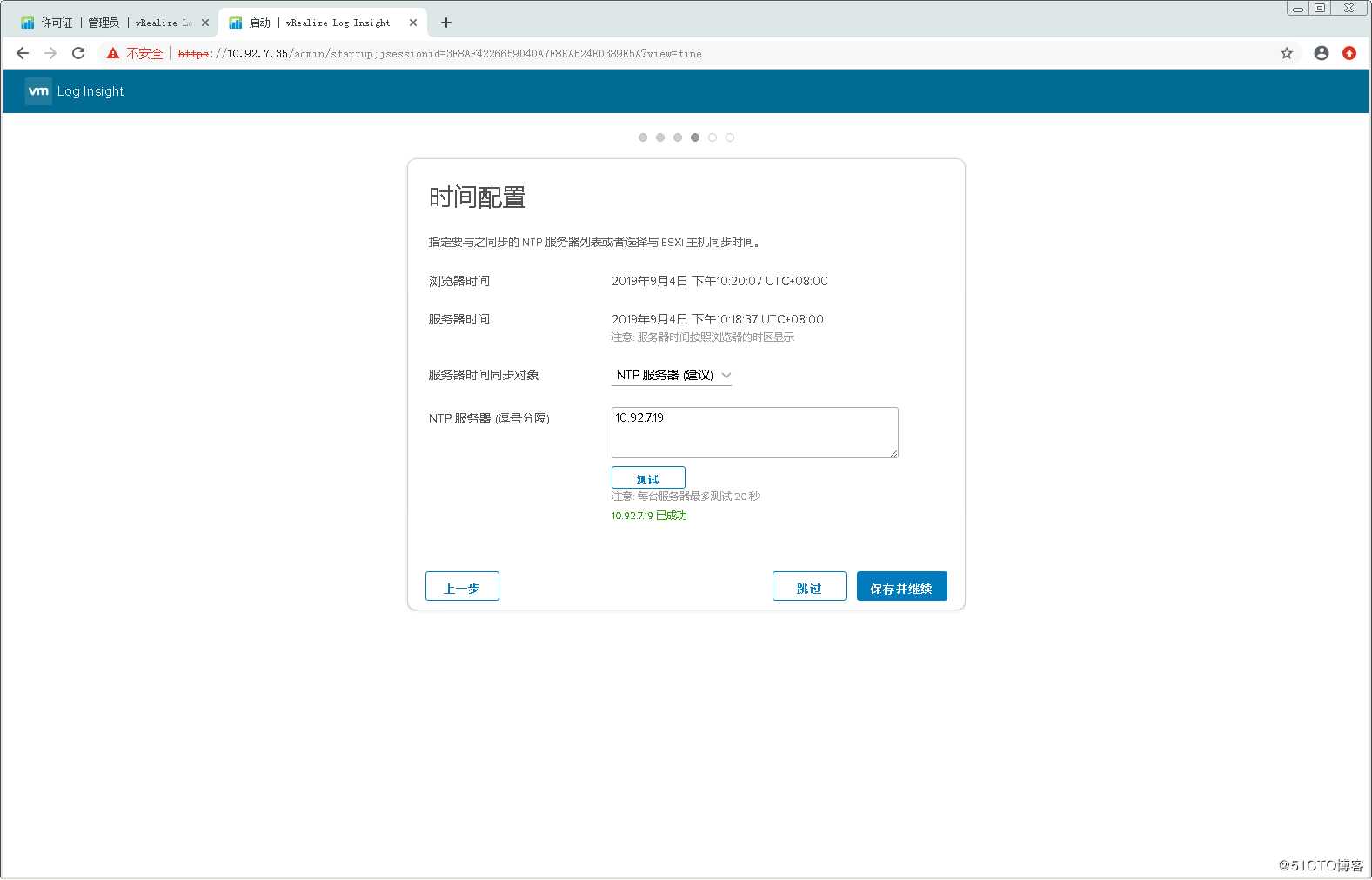Click the red update icon in toolbar
This screenshot has height=880, width=1372.
click(1349, 53)
